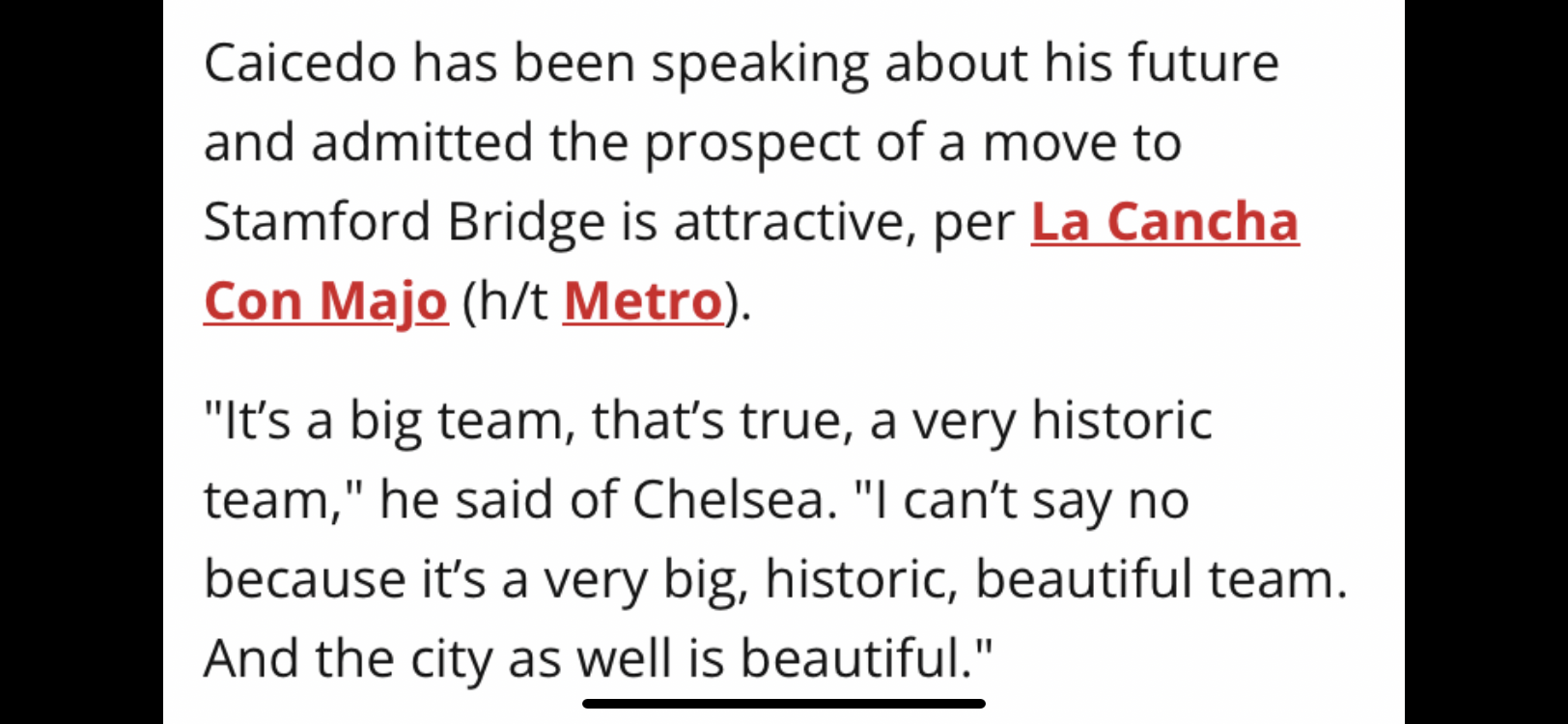Click the quote paragraph about Chelsea
This screenshot has height=724, width=1568.
775,540
